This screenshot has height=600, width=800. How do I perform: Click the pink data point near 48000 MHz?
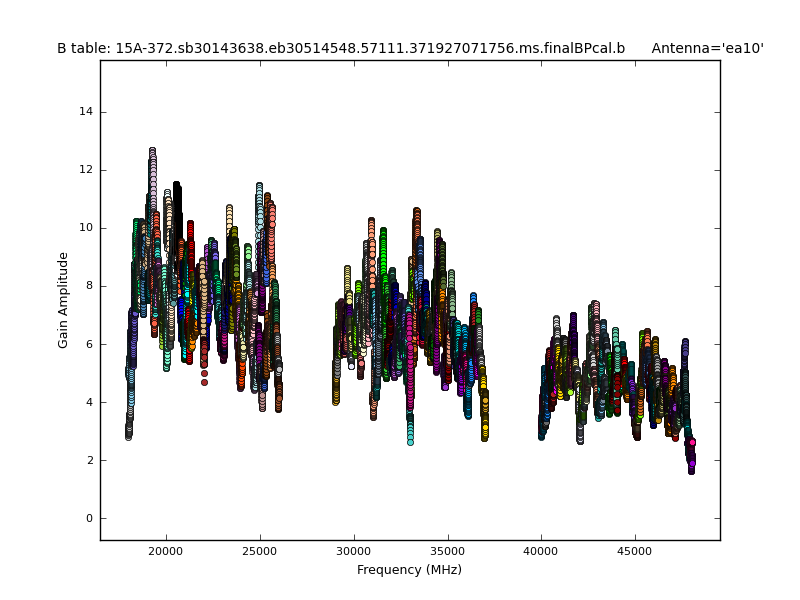click(x=692, y=442)
